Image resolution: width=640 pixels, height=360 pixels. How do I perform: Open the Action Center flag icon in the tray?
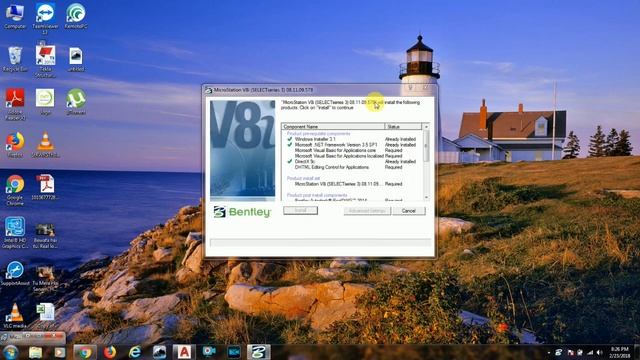click(x=570, y=352)
